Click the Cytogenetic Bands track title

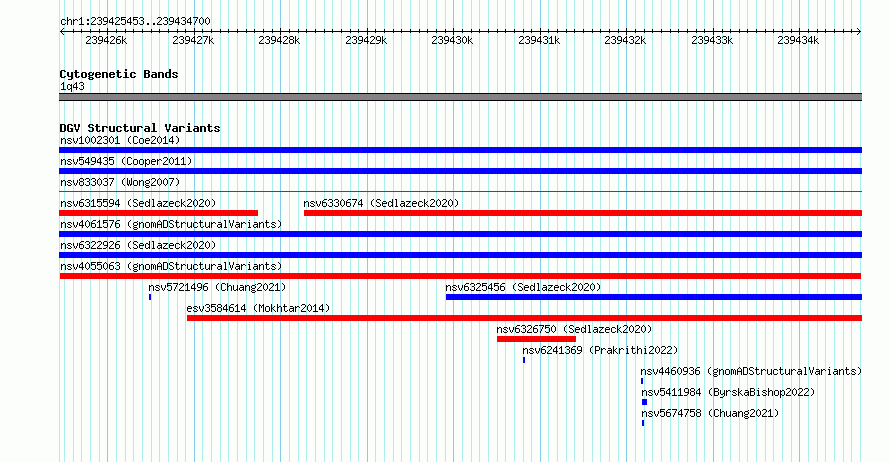tap(119, 74)
